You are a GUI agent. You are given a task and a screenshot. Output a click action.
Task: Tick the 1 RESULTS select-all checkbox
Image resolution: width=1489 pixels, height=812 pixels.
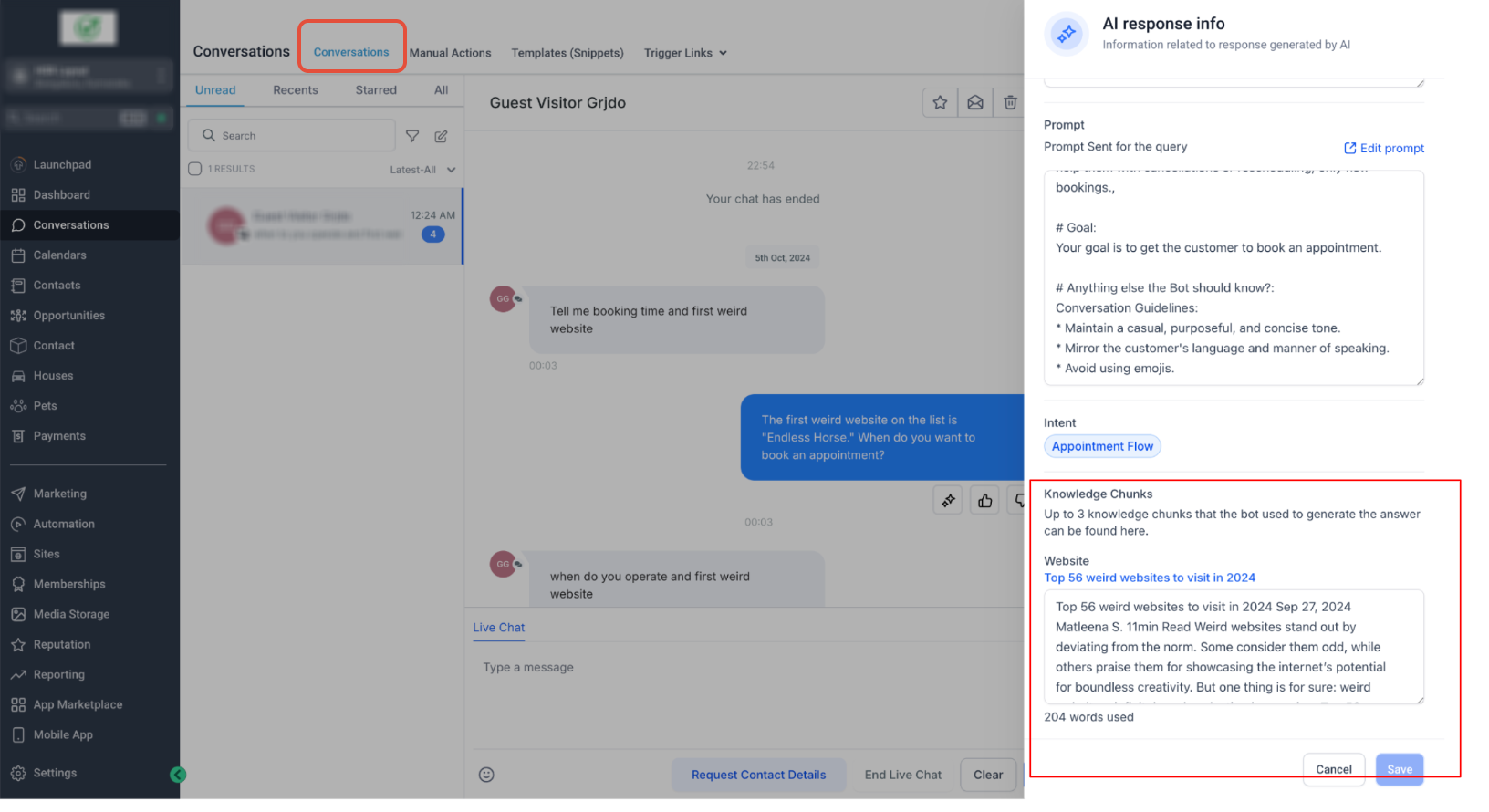pyautogui.click(x=194, y=169)
